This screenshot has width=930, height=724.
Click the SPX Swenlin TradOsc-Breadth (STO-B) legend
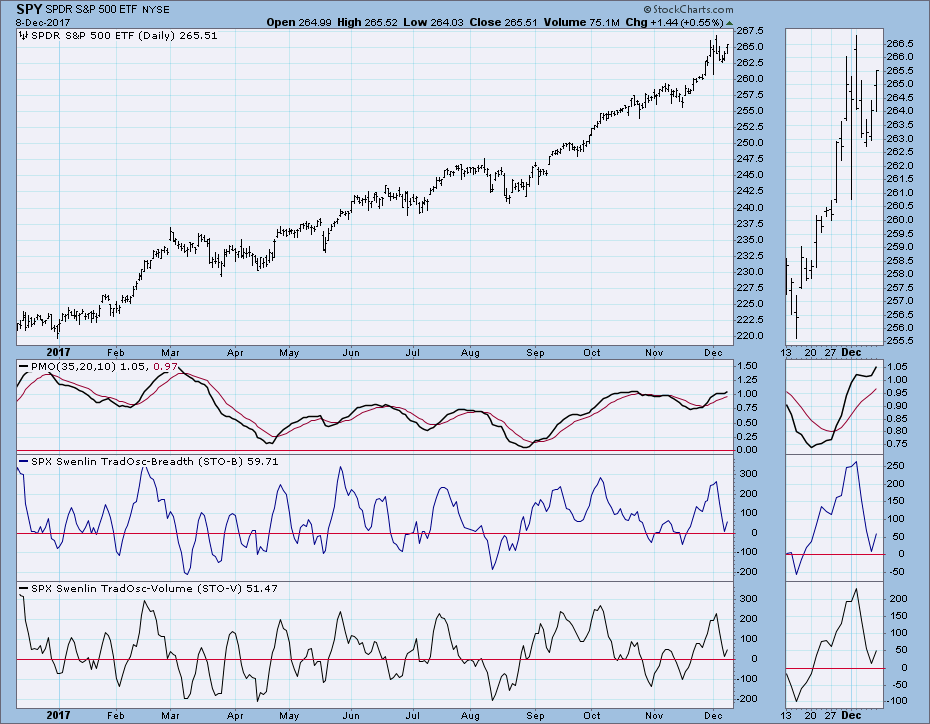tap(154, 461)
